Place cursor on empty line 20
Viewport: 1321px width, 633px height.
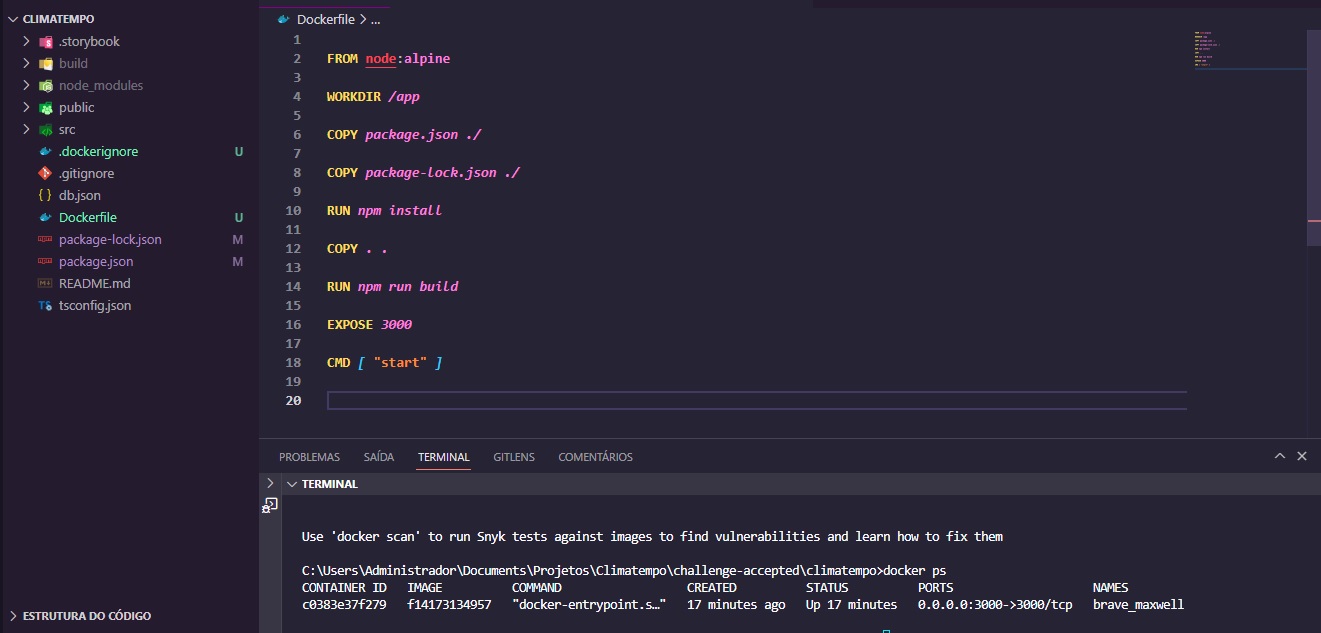click(756, 401)
